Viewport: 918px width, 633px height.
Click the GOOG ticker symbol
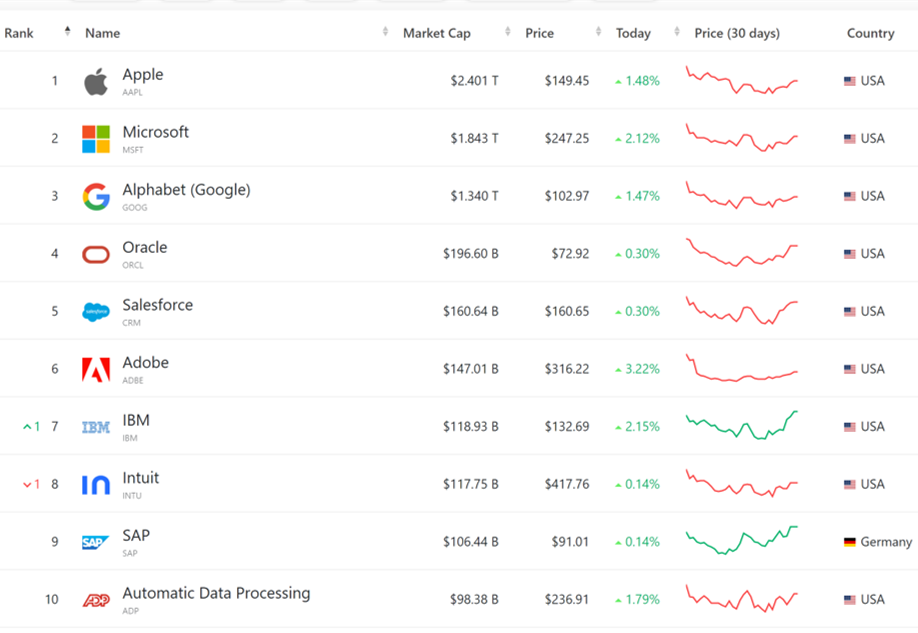tap(135, 208)
